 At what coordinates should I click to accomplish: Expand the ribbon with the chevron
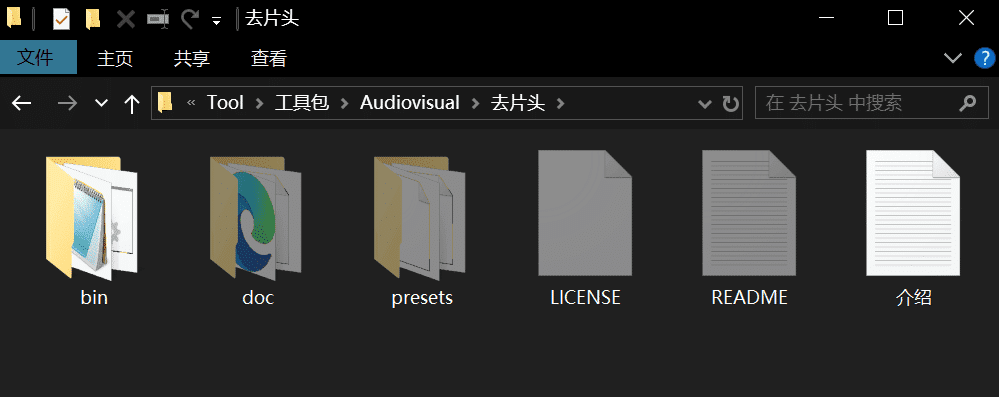pos(952,59)
